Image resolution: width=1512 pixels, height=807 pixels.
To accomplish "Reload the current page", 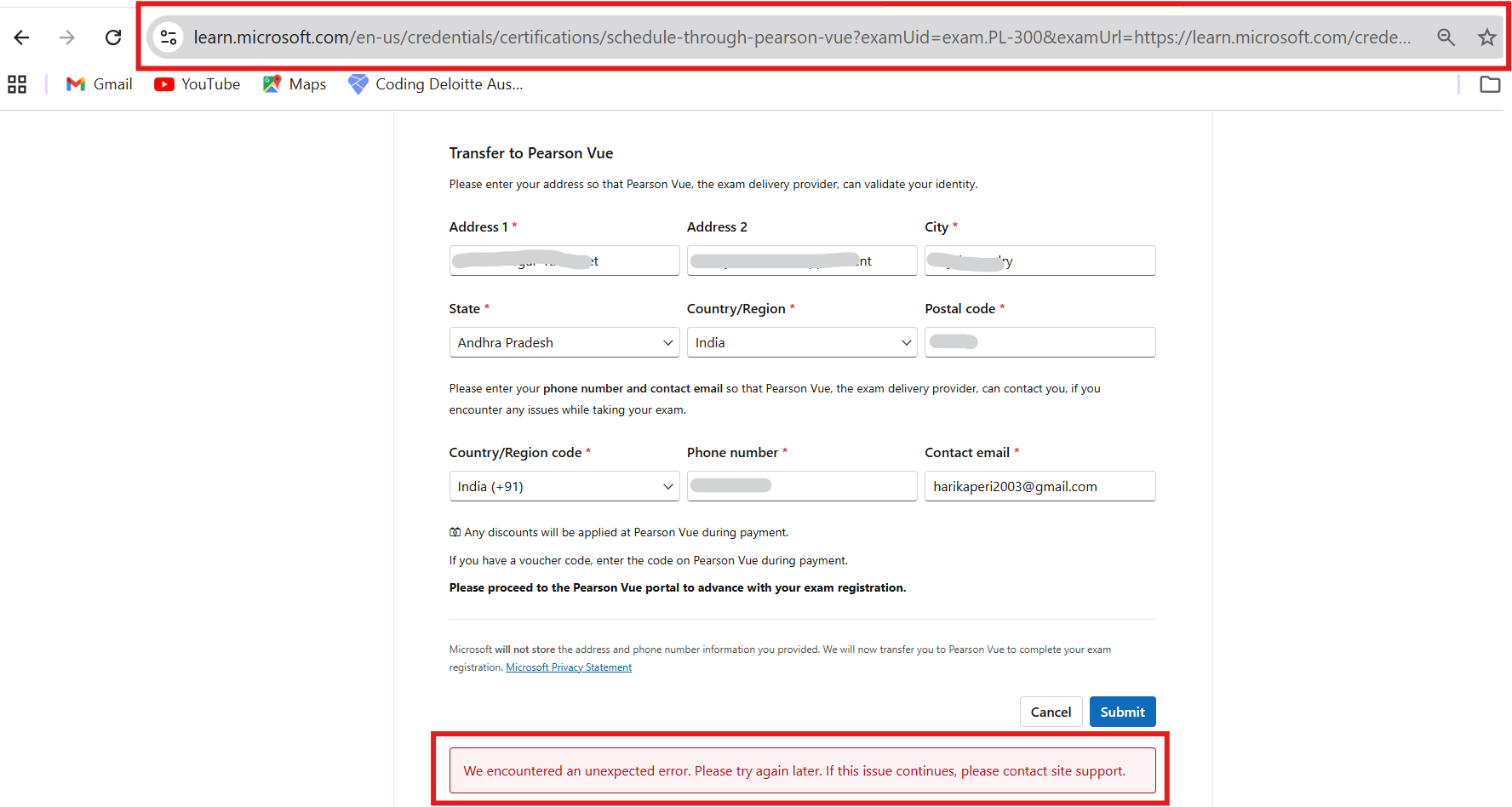I will (x=113, y=37).
